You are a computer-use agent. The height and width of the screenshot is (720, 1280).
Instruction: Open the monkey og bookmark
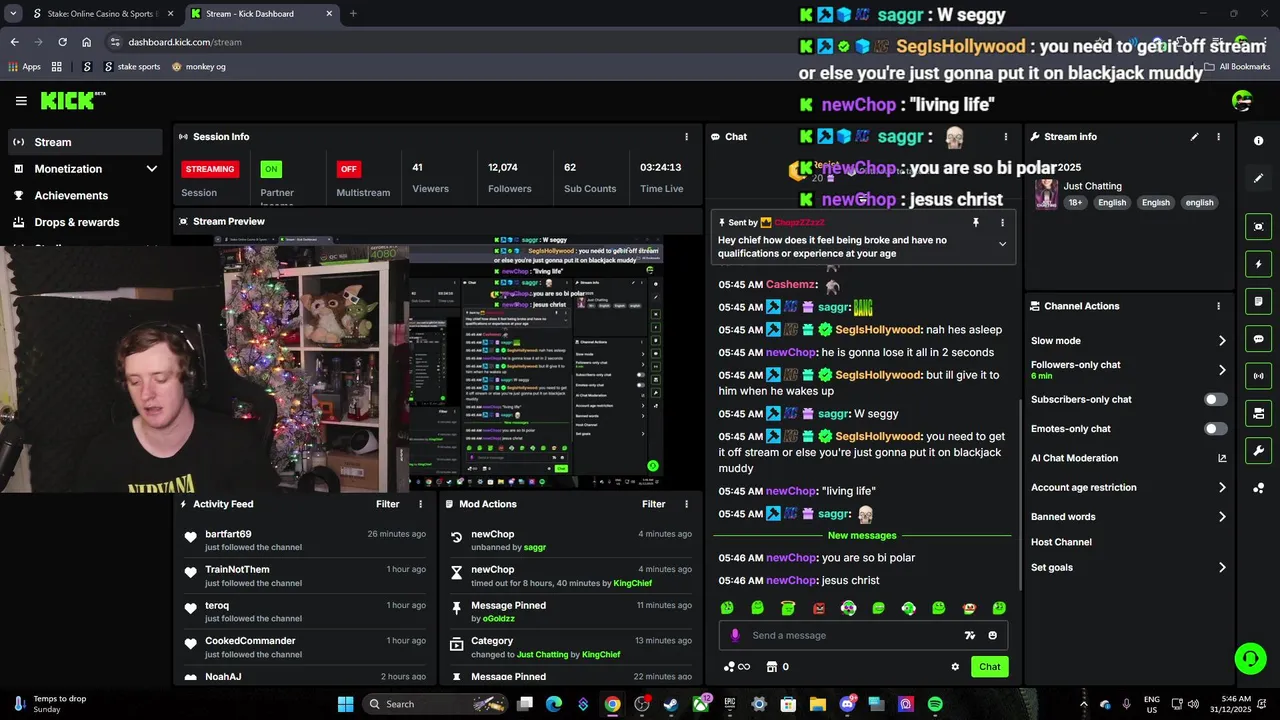198,67
